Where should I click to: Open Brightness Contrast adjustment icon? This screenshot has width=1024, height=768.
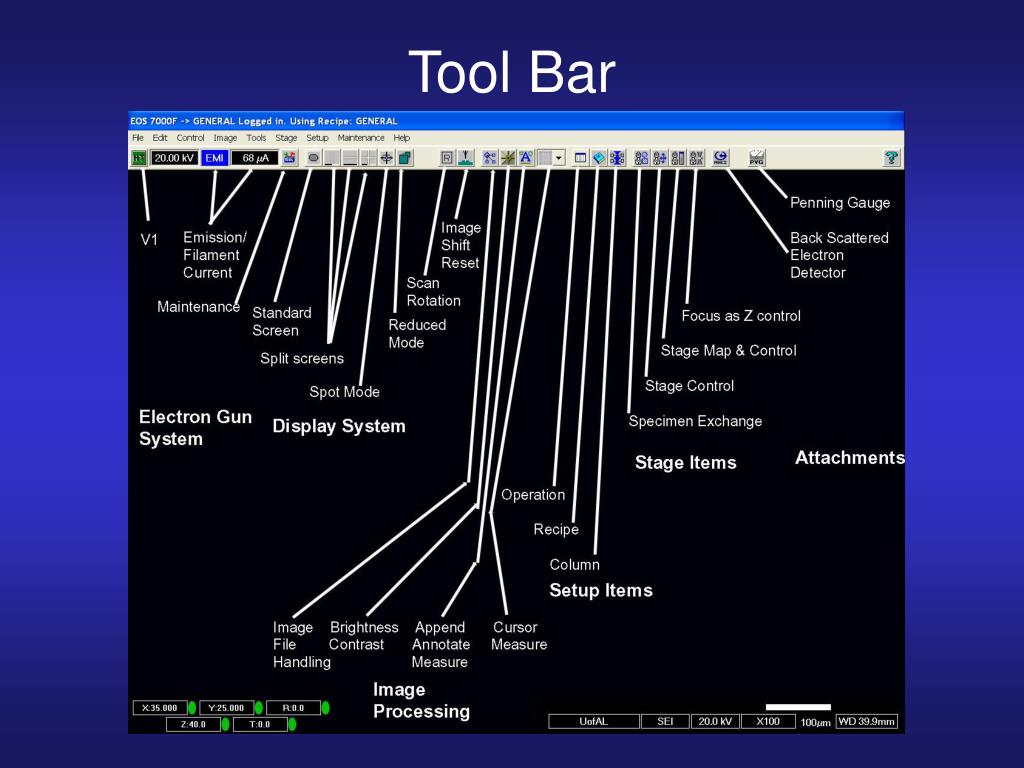tap(508, 158)
